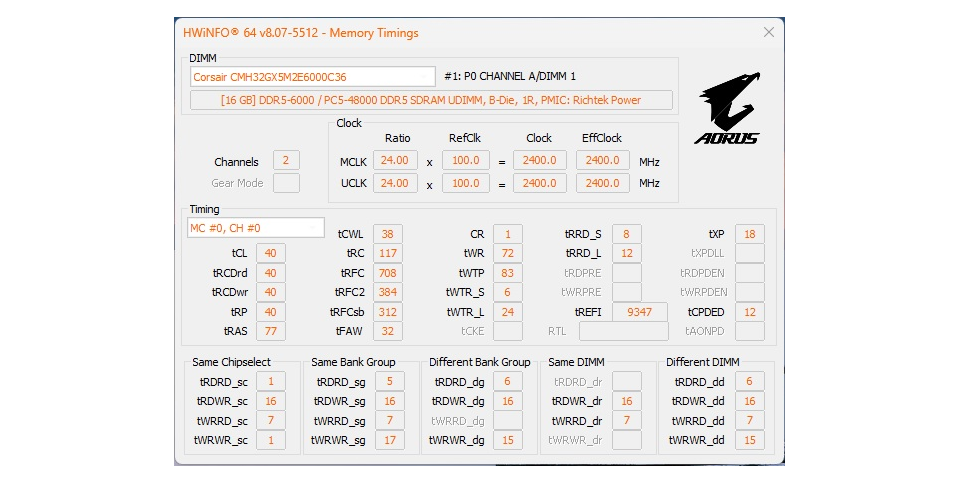Click the tXP value box

[x=750, y=234]
